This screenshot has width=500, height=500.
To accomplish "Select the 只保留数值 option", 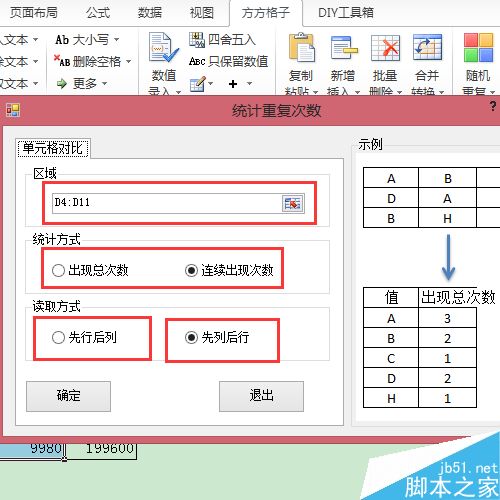I will pyautogui.click(x=228, y=61).
